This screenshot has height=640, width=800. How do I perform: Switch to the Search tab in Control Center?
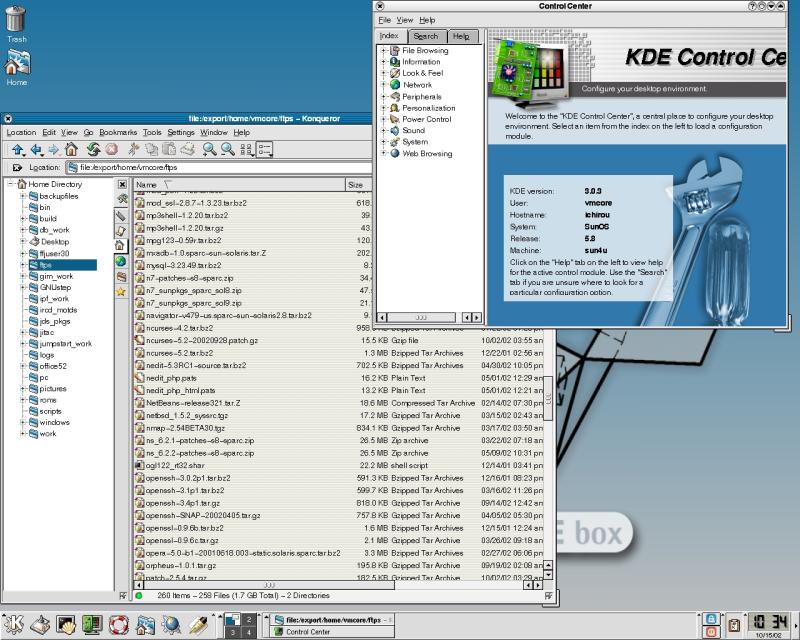click(x=425, y=36)
